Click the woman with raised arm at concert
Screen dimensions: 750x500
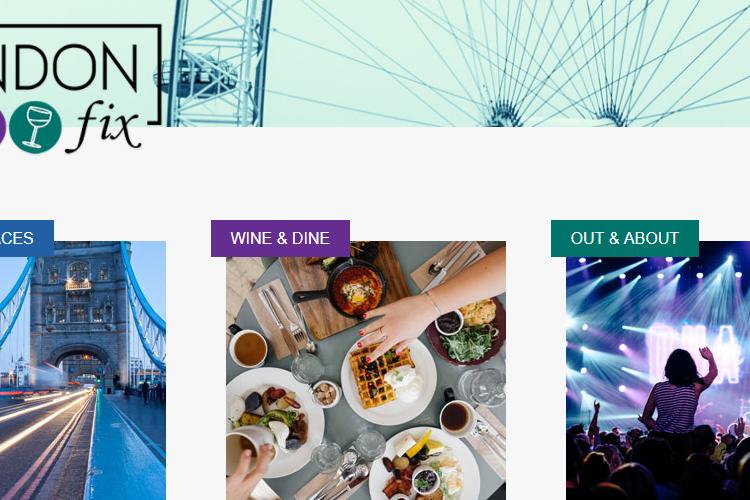679,390
